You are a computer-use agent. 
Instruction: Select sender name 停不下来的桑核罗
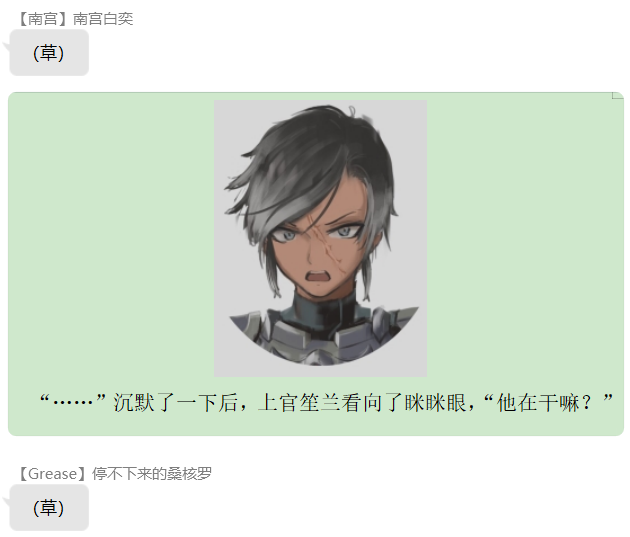point(151,474)
